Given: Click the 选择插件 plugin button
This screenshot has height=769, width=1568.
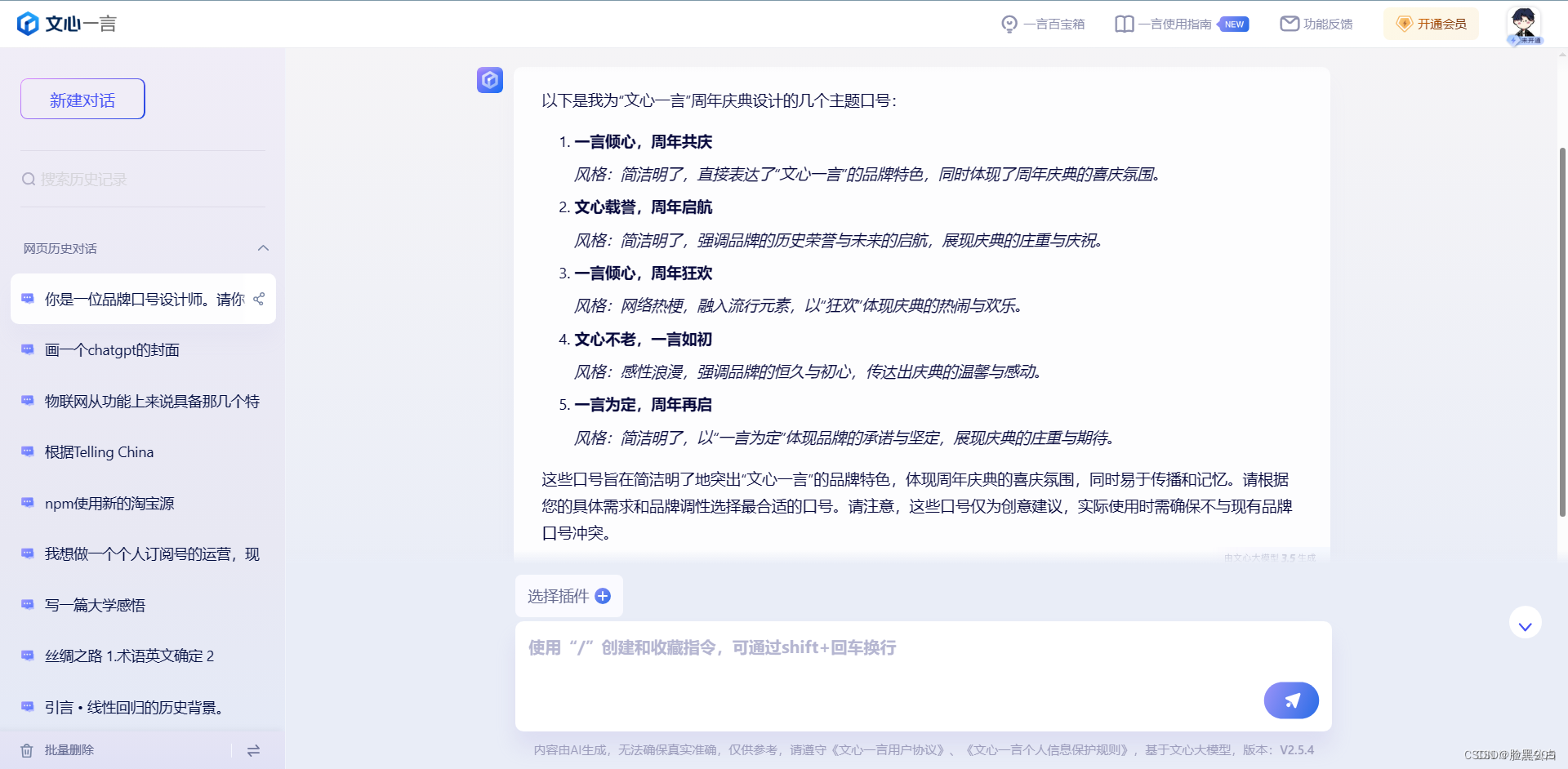Looking at the screenshot, I should pos(569,596).
